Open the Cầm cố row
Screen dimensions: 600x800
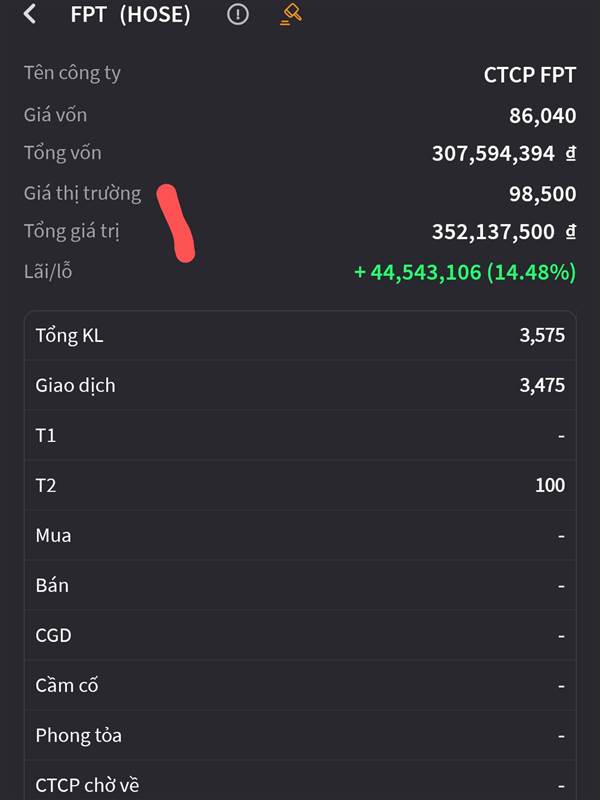(300, 685)
